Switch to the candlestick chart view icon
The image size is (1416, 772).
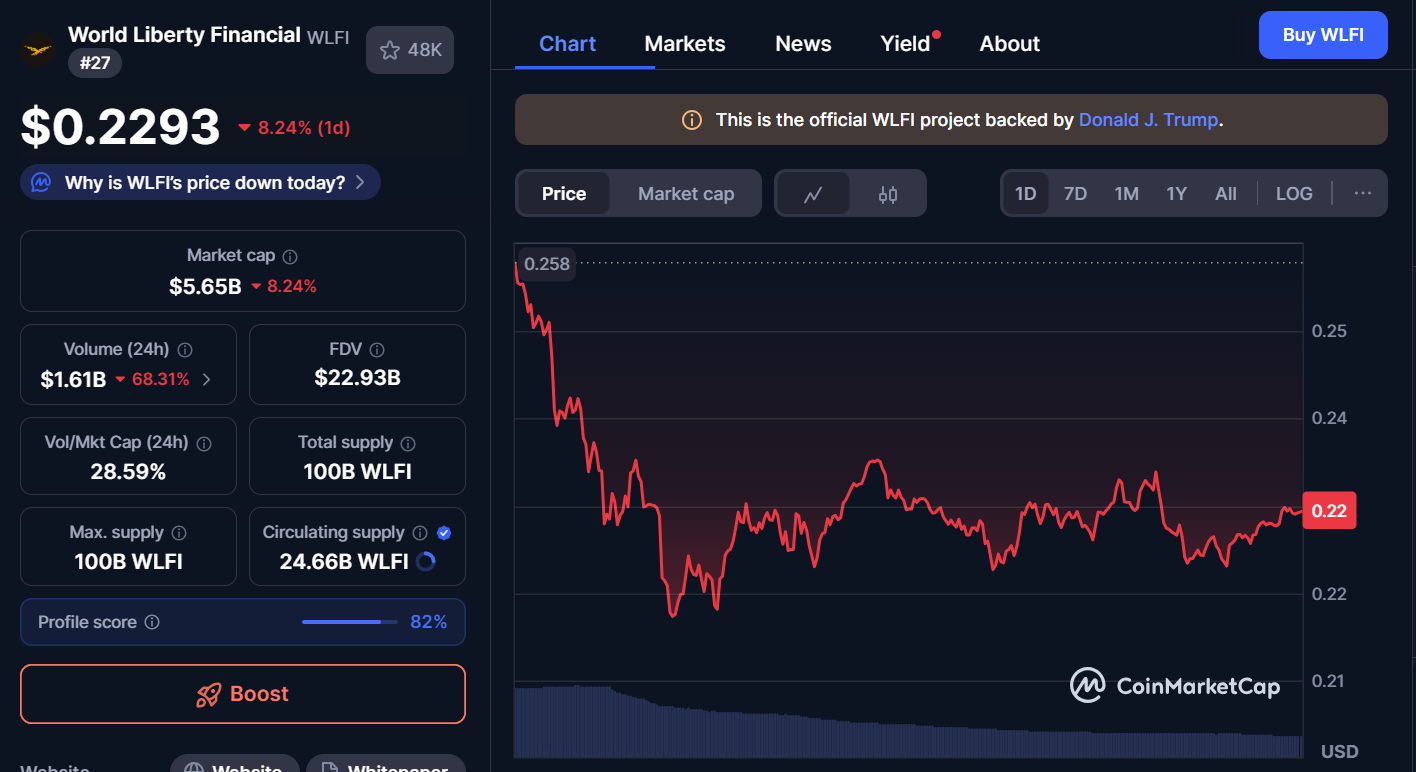pyautogui.click(x=888, y=194)
